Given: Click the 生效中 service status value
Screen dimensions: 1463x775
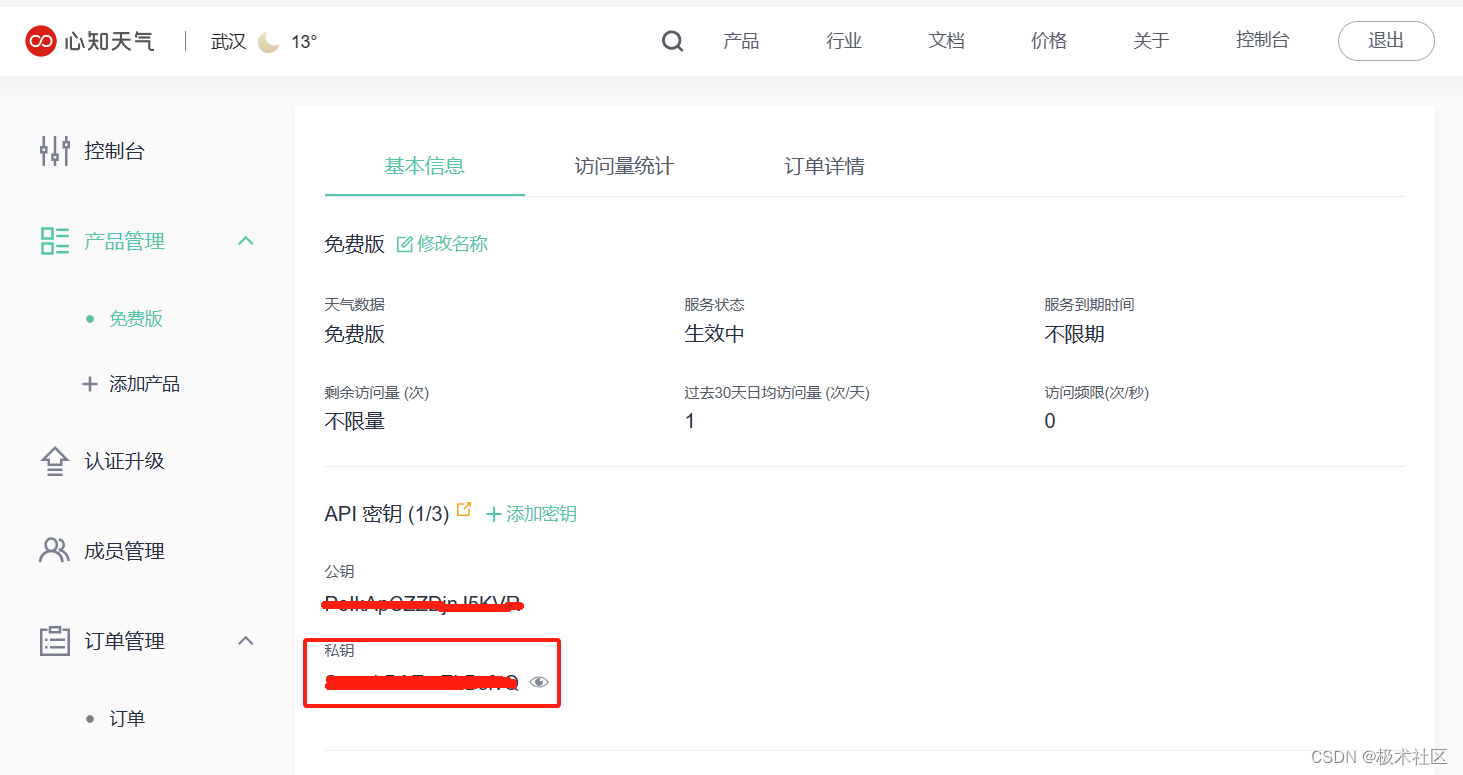Looking at the screenshot, I should [x=714, y=334].
